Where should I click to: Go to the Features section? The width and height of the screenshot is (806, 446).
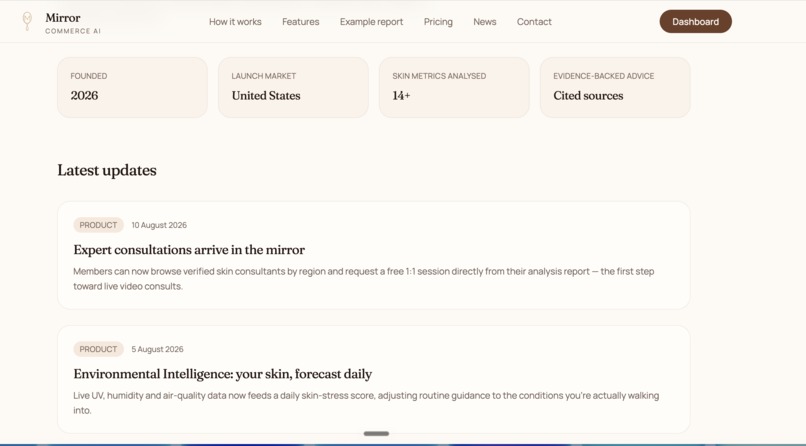pyautogui.click(x=300, y=22)
